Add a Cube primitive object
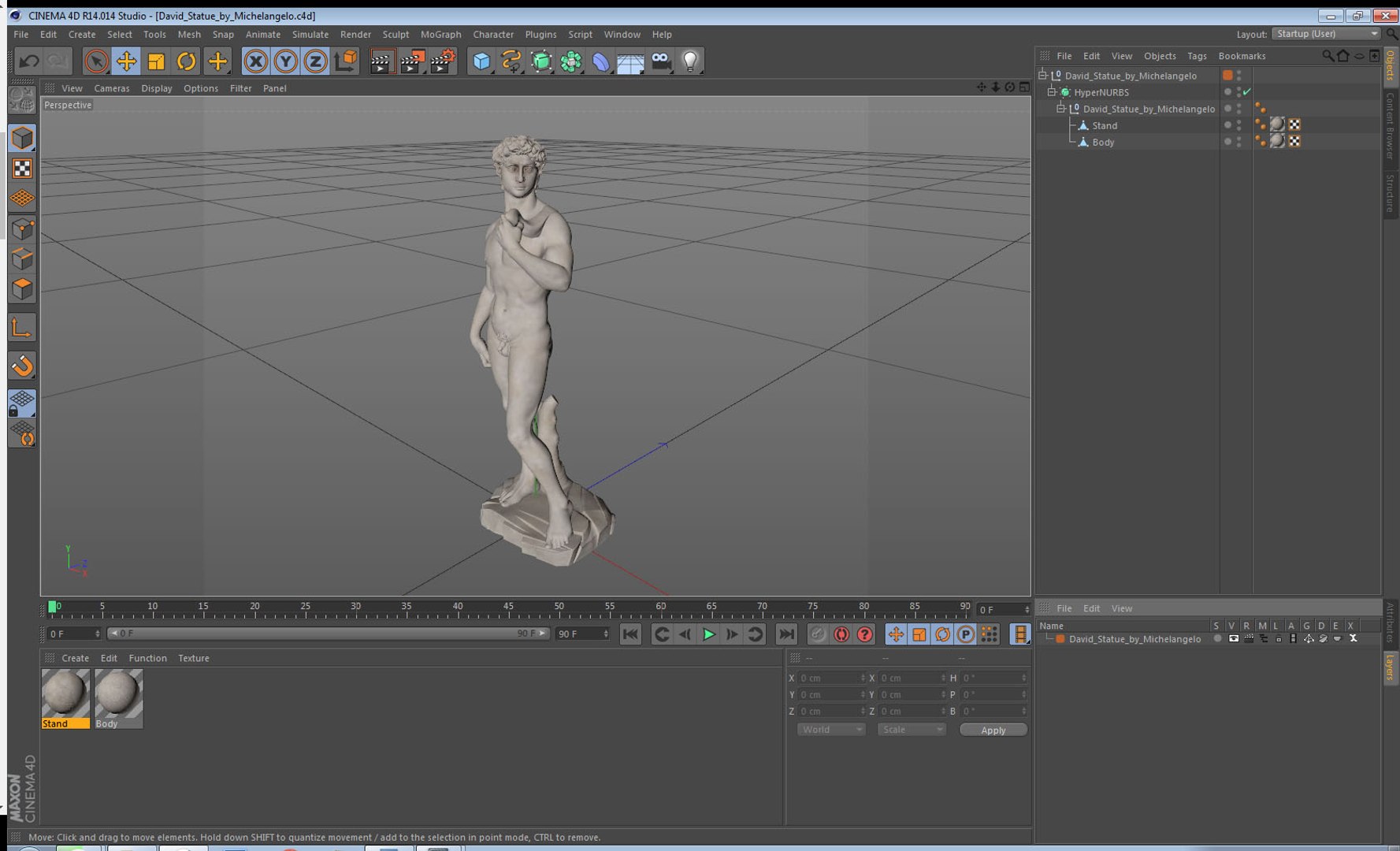Viewport: 1400px width, 851px height. click(x=481, y=61)
